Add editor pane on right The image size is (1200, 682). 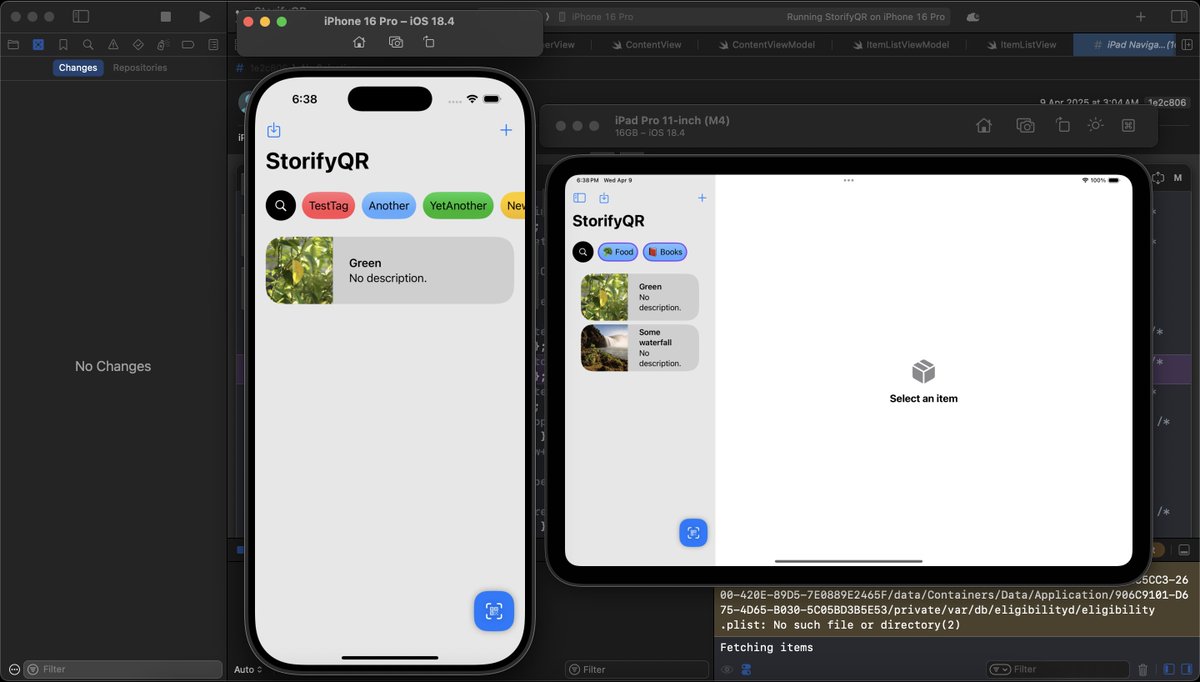point(1188,45)
